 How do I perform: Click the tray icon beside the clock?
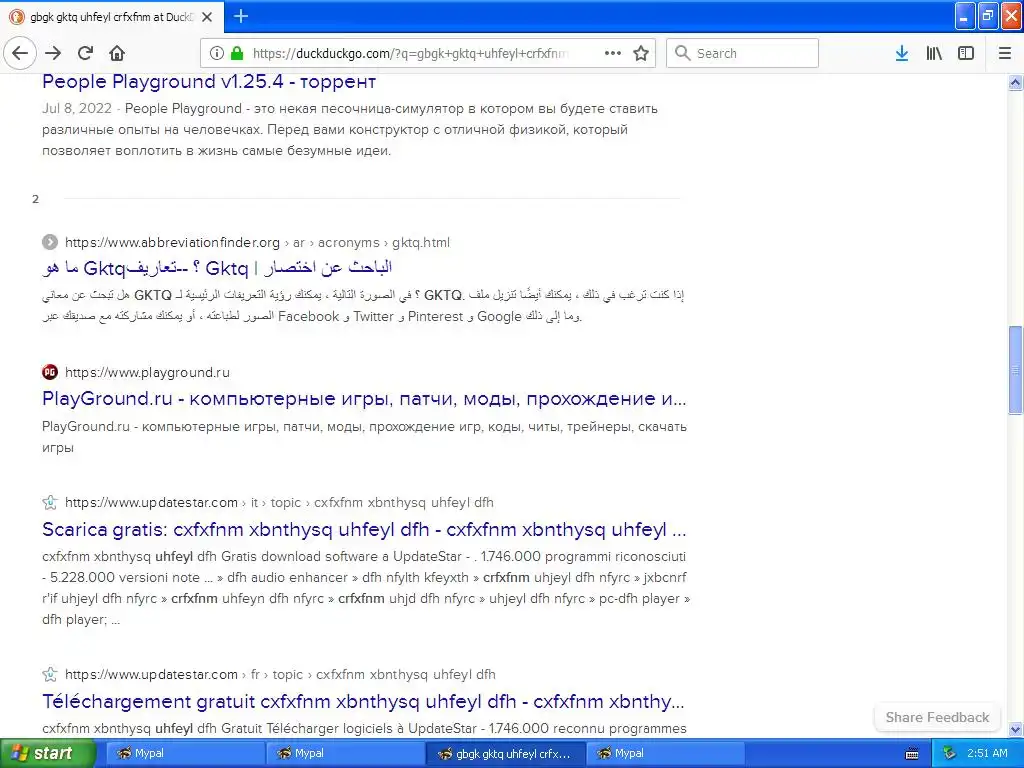[949, 753]
